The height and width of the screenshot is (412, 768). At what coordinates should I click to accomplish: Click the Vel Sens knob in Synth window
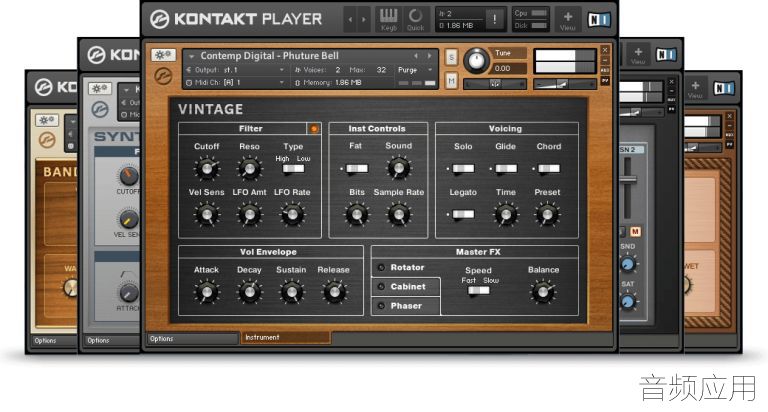click(128, 218)
